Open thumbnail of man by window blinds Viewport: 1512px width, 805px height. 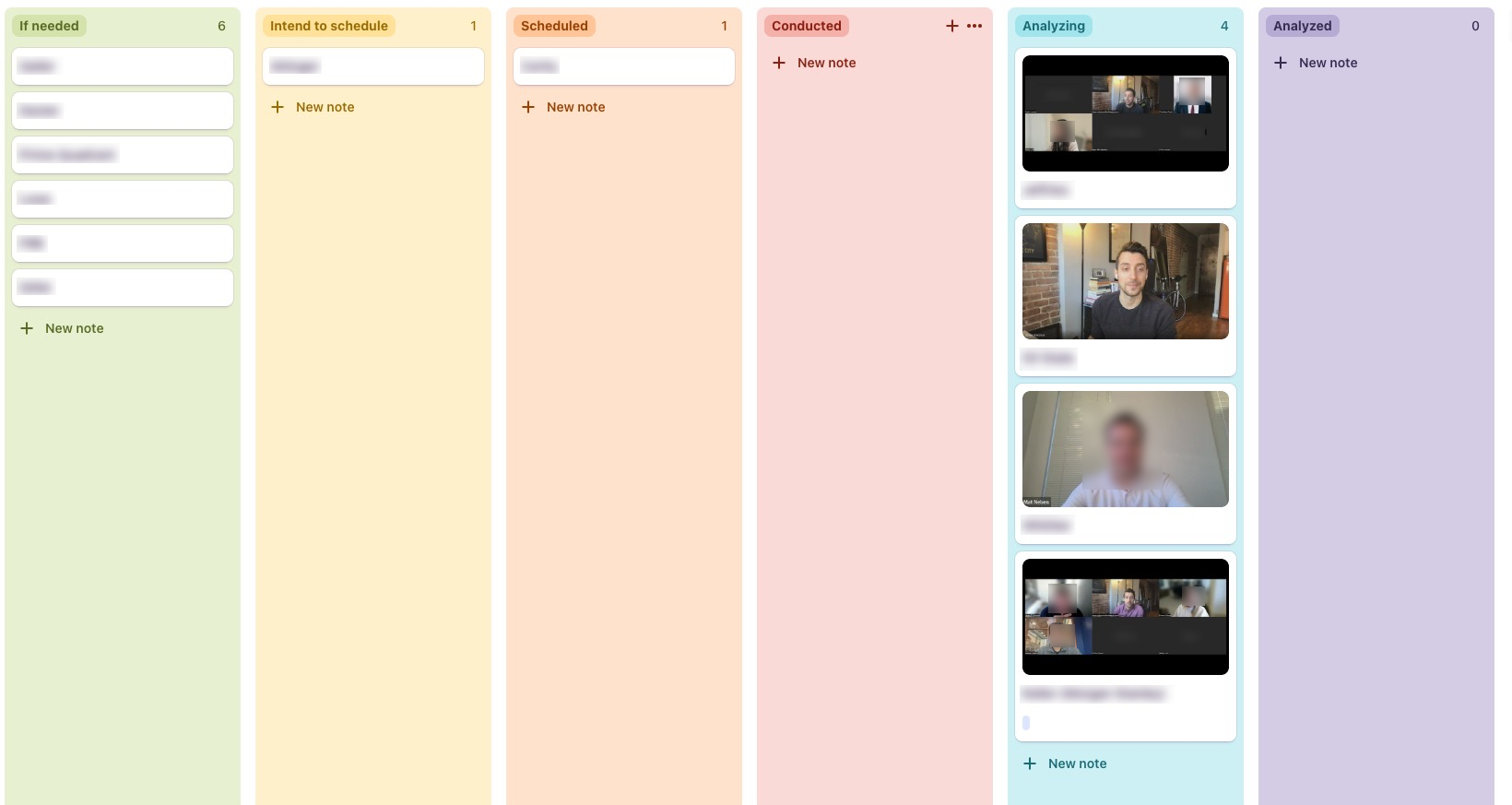[x=1126, y=449]
